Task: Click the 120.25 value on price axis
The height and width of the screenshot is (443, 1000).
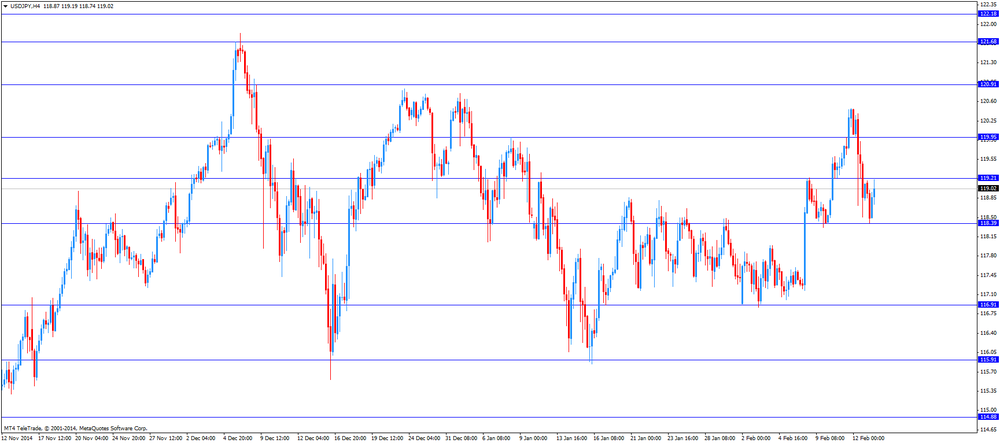Action: point(989,120)
